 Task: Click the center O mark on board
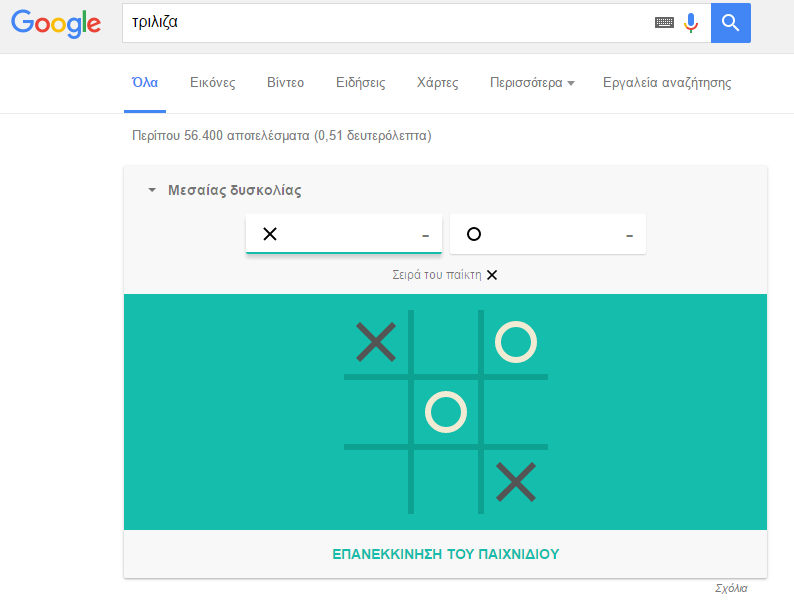[x=446, y=412]
